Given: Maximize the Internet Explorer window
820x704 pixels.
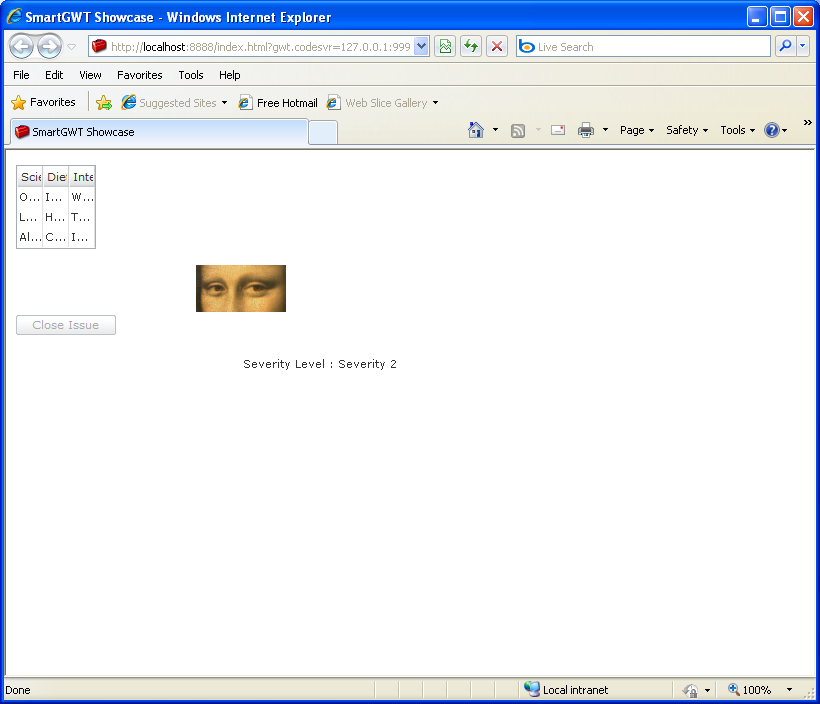Looking at the screenshot, I should 780,17.
